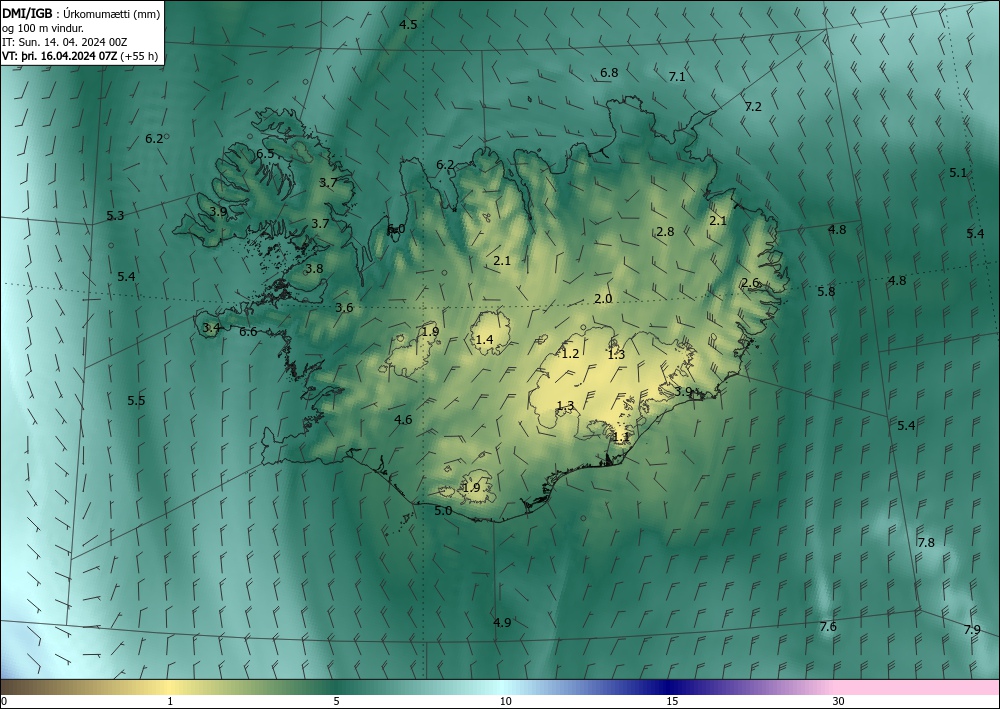The height and width of the screenshot is (709, 1000).
Task: Click the 7.9 value label
Action: (972, 630)
